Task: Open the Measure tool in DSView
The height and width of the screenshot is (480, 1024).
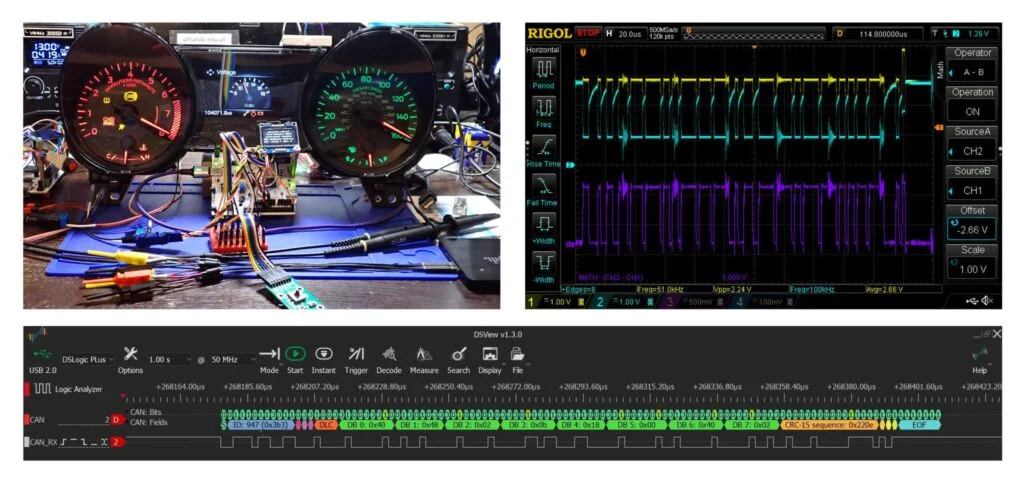Action: click(424, 354)
